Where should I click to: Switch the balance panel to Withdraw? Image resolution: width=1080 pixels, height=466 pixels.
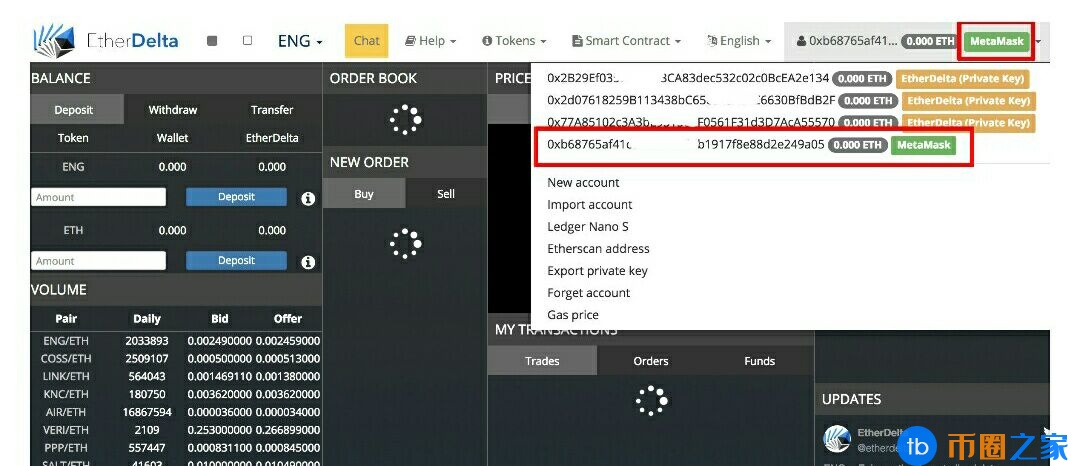(173, 110)
